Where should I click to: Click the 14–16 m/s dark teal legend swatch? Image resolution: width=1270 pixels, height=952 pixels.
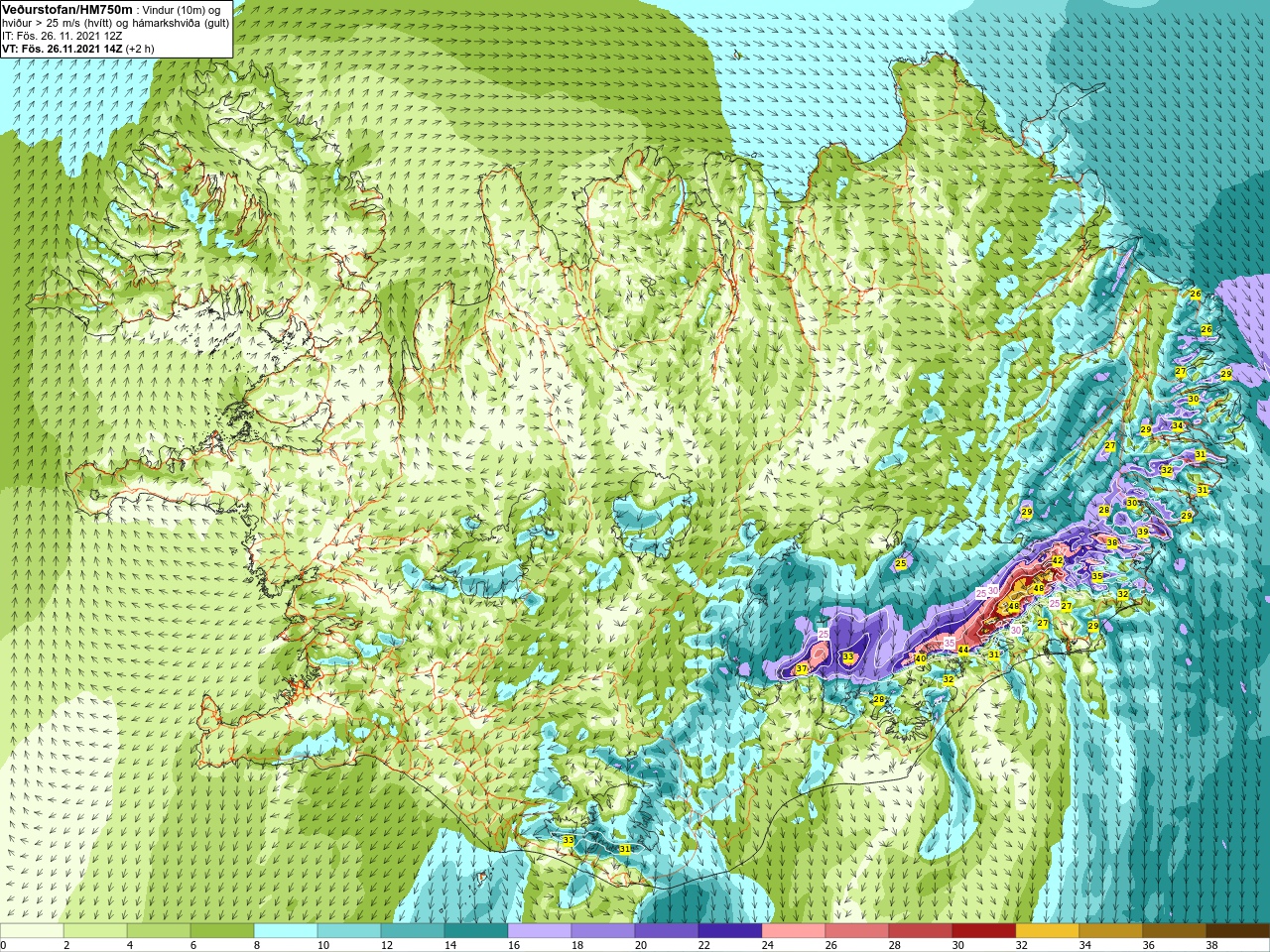pos(476,931)
